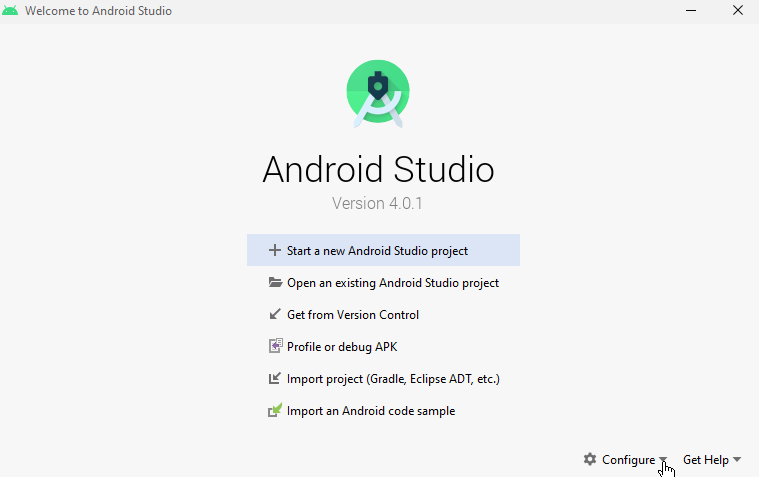Open the Get Help menu label
Screen dimensions: 759x477
[706, 460]
